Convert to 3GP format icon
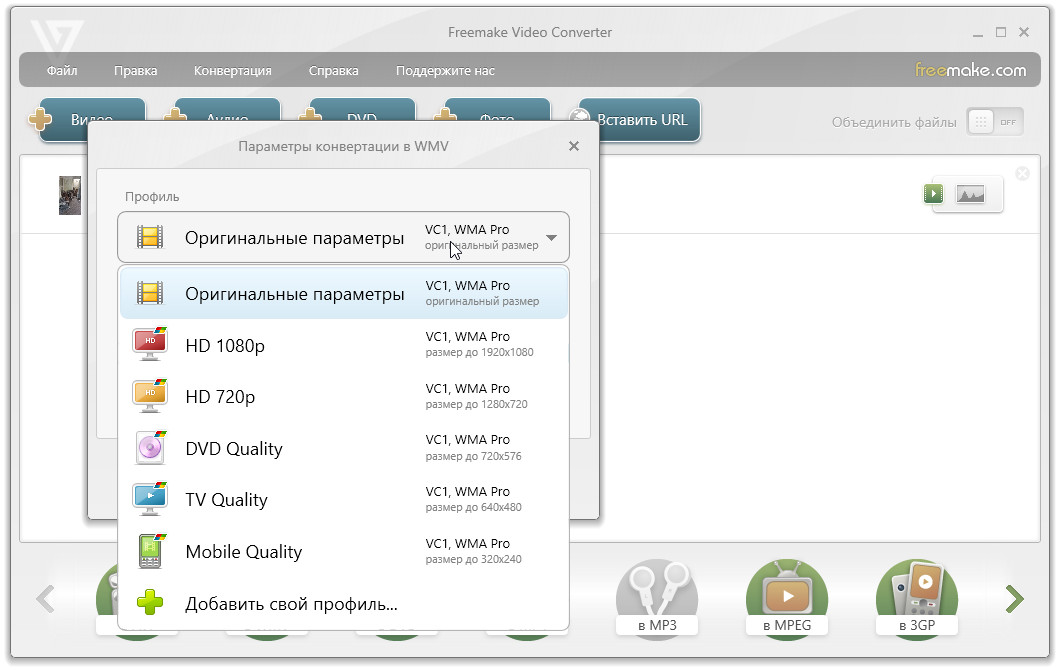 (916, 598)
